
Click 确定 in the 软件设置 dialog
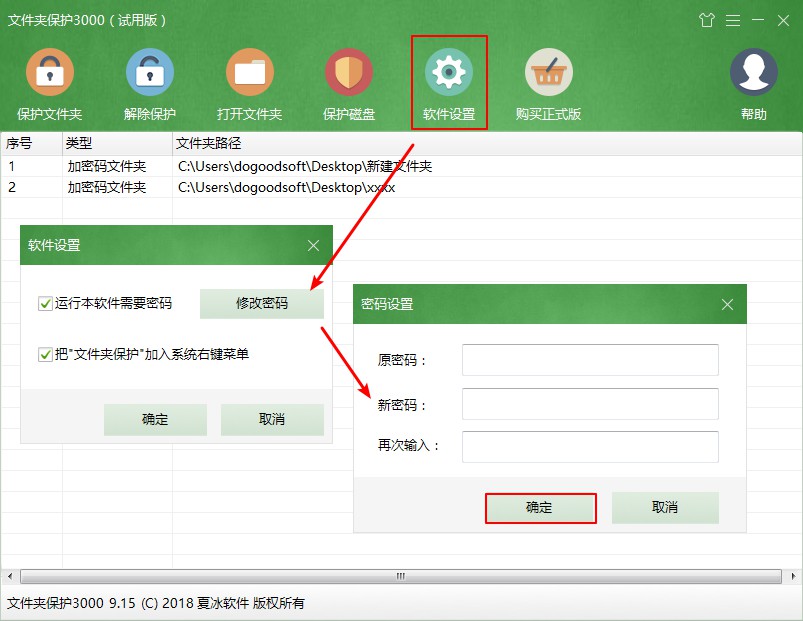point(155,420)
